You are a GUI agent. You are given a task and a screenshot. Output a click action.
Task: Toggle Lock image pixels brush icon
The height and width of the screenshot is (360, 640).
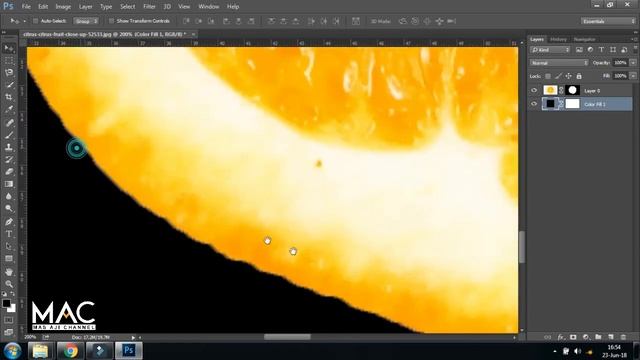click(x=558, y=76)
